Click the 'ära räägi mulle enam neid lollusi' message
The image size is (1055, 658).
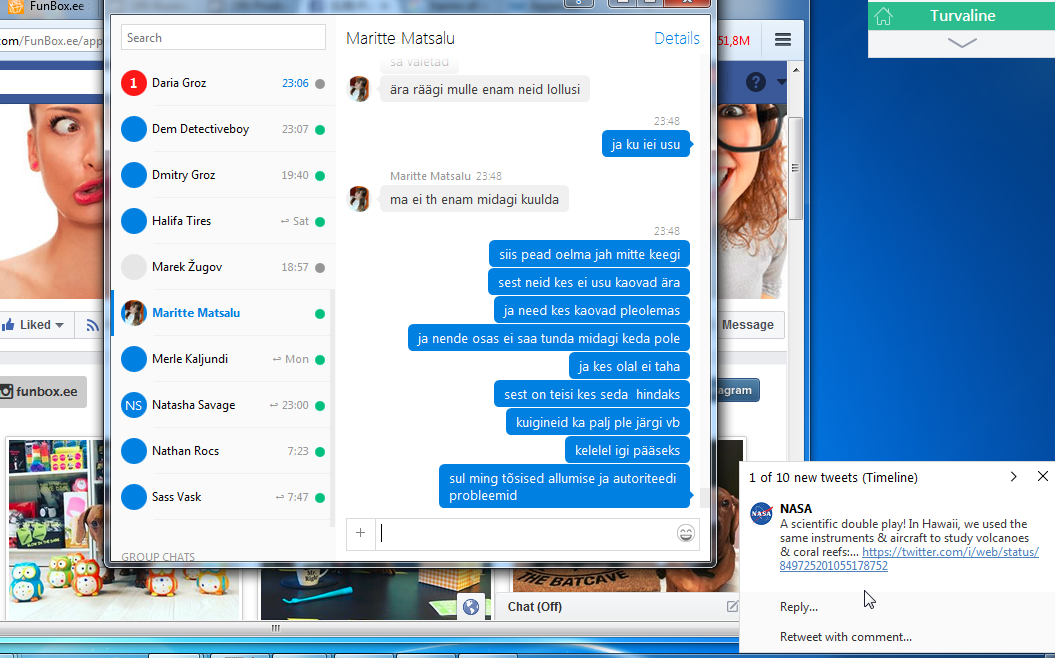pos(484,89)
